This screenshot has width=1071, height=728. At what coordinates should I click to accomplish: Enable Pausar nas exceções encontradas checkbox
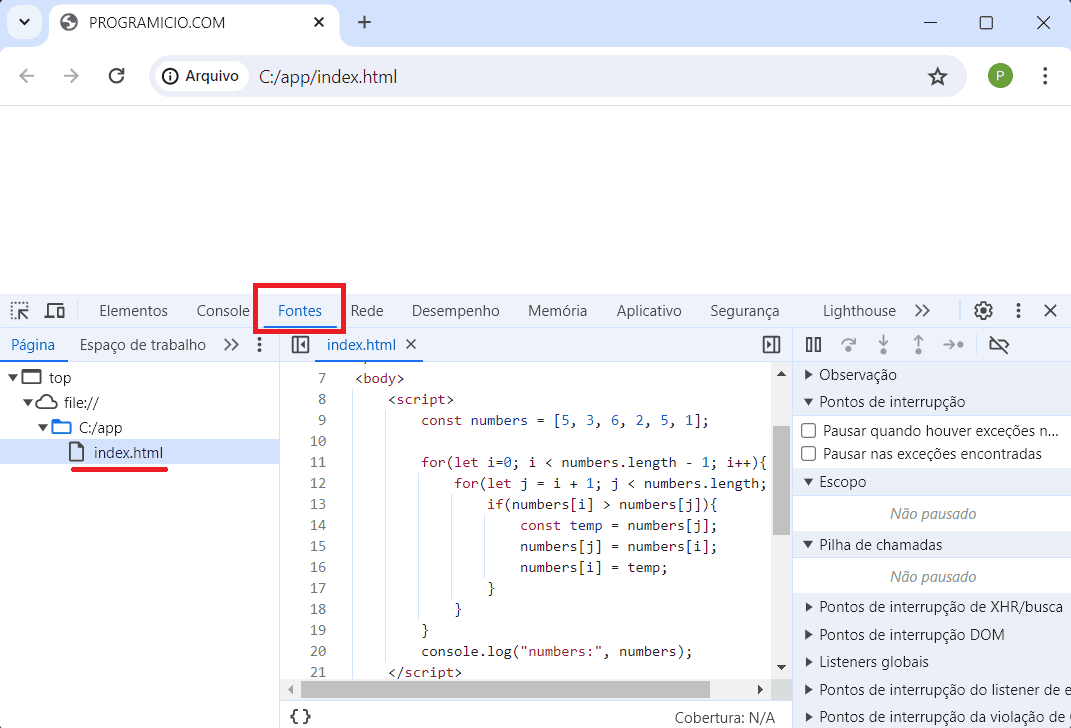809,453
